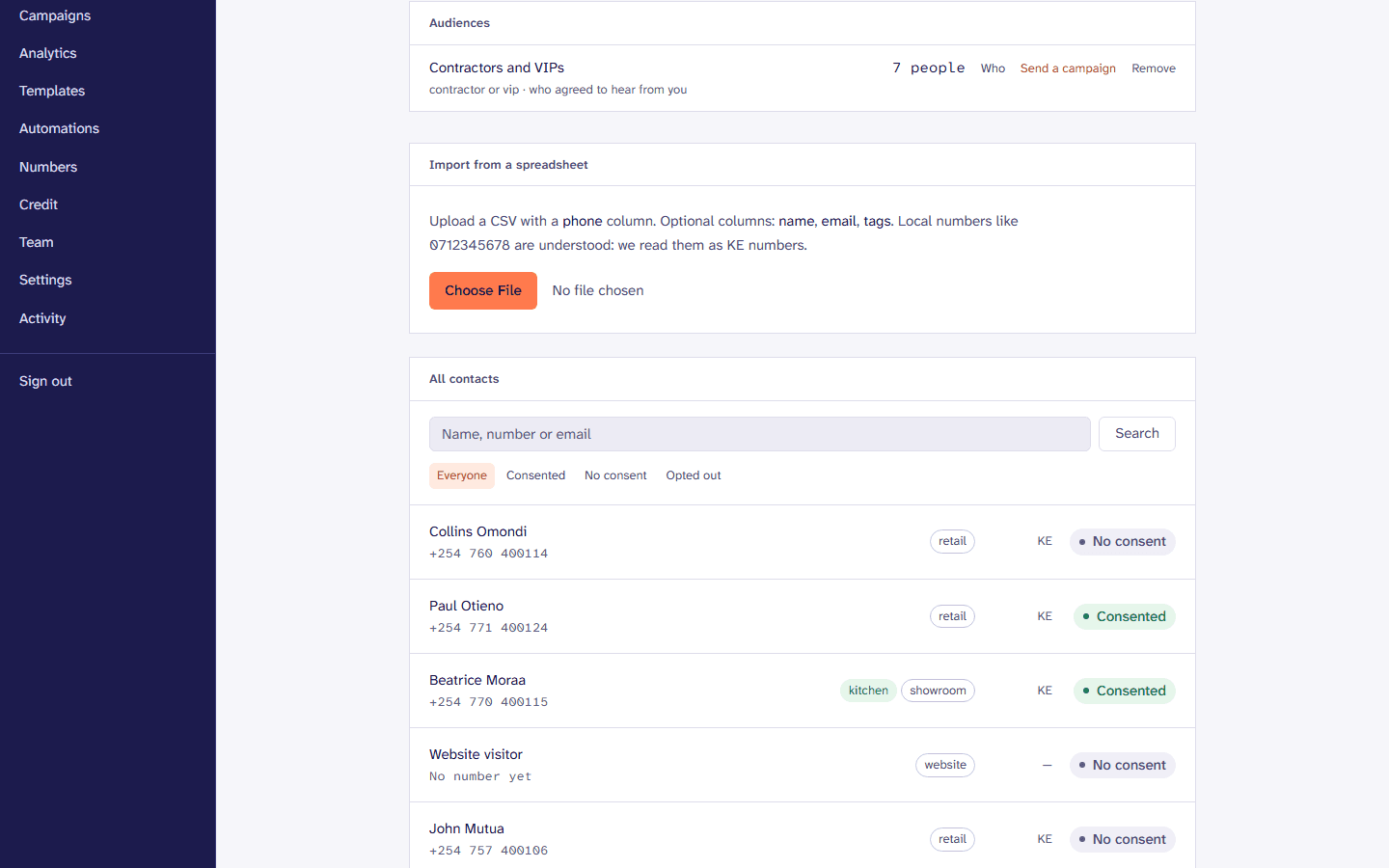Image resolution: width=1389 pixels, height=868 pixels.
Task: Open Campaigns in the sidebar
Action: [x=55, y=15]
